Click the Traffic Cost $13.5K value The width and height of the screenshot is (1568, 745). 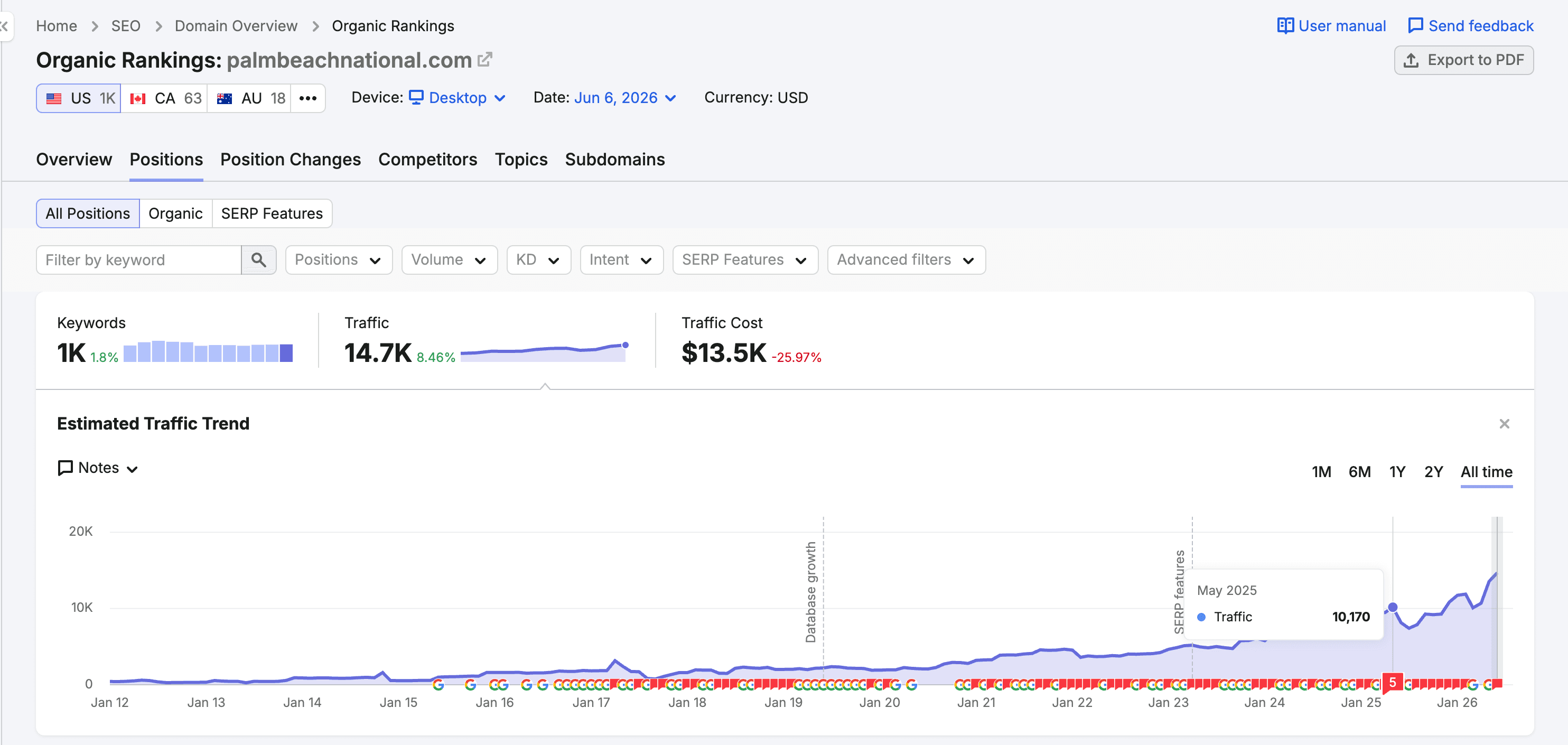(724, 353)
